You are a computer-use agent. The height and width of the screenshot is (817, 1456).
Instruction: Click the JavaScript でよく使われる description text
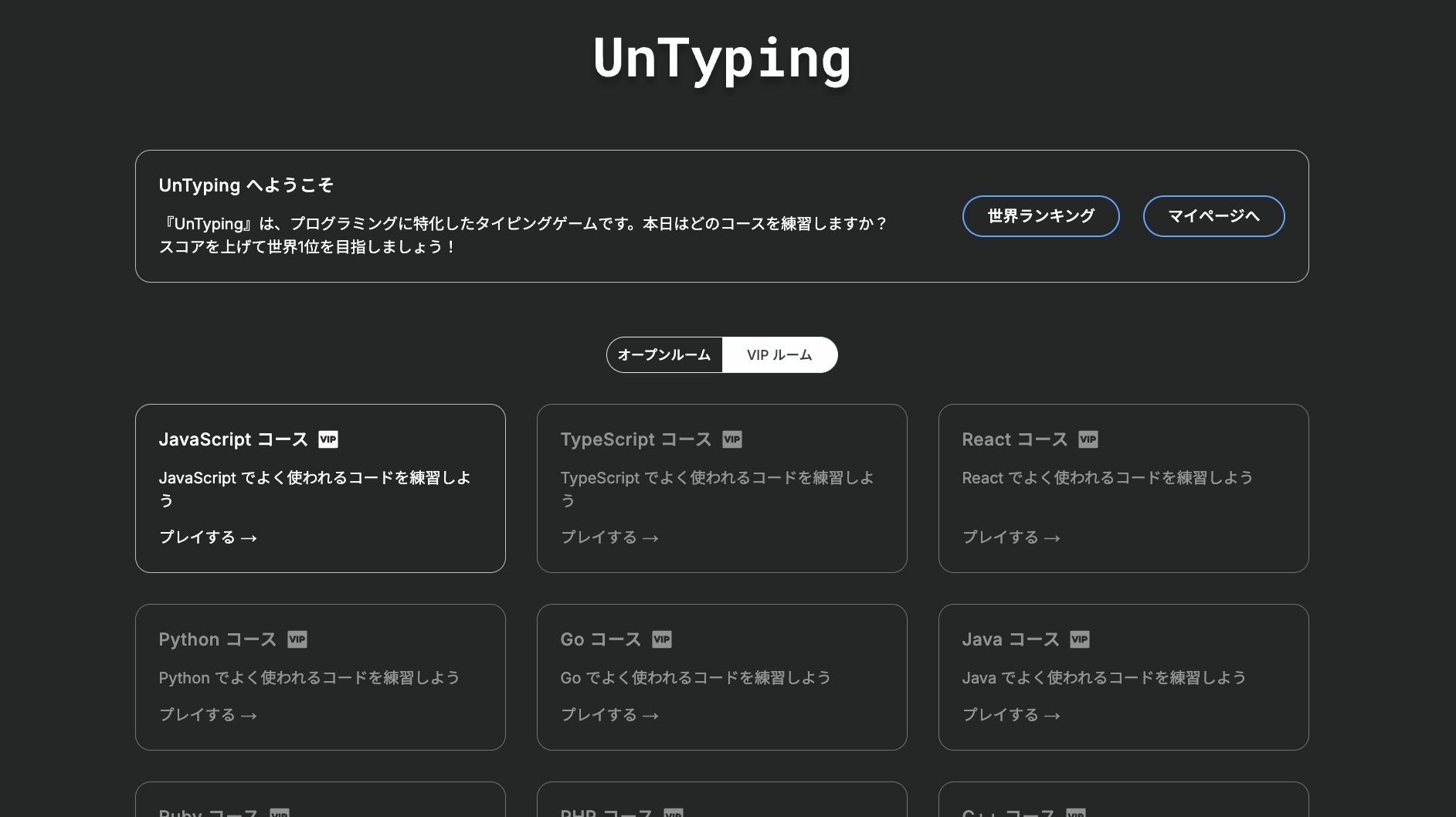pos(315,489)
